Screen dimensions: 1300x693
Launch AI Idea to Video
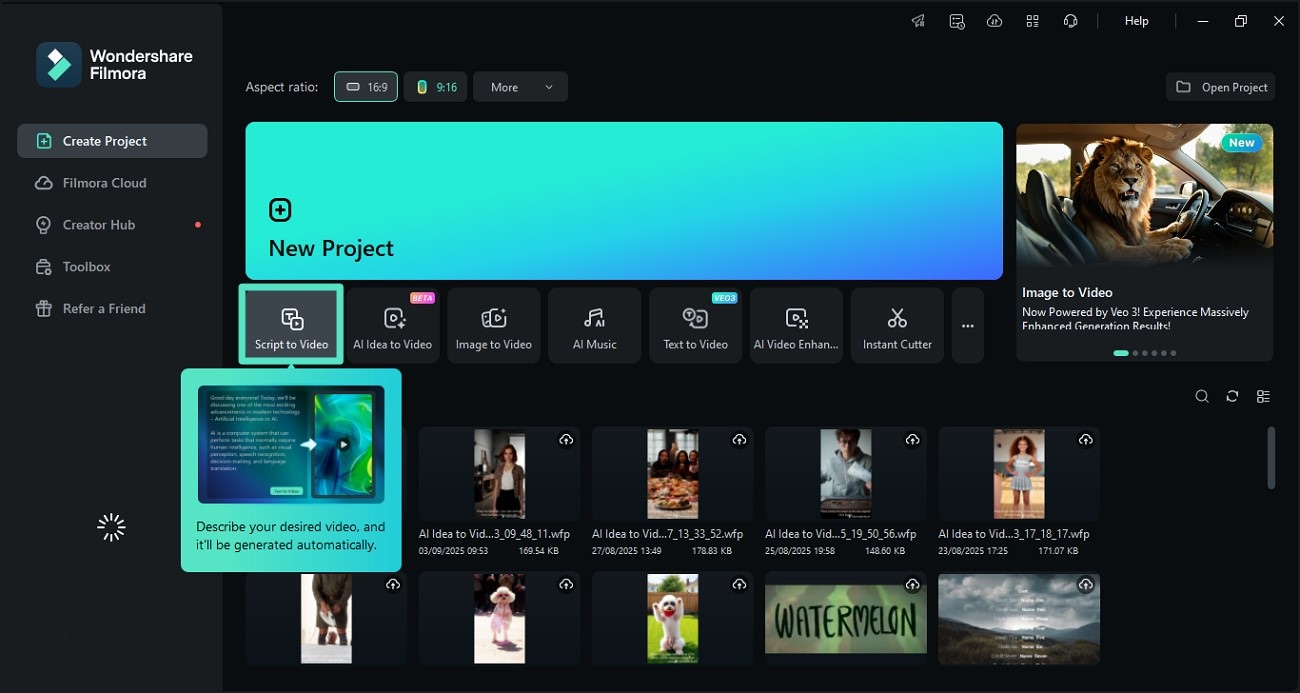393,325
